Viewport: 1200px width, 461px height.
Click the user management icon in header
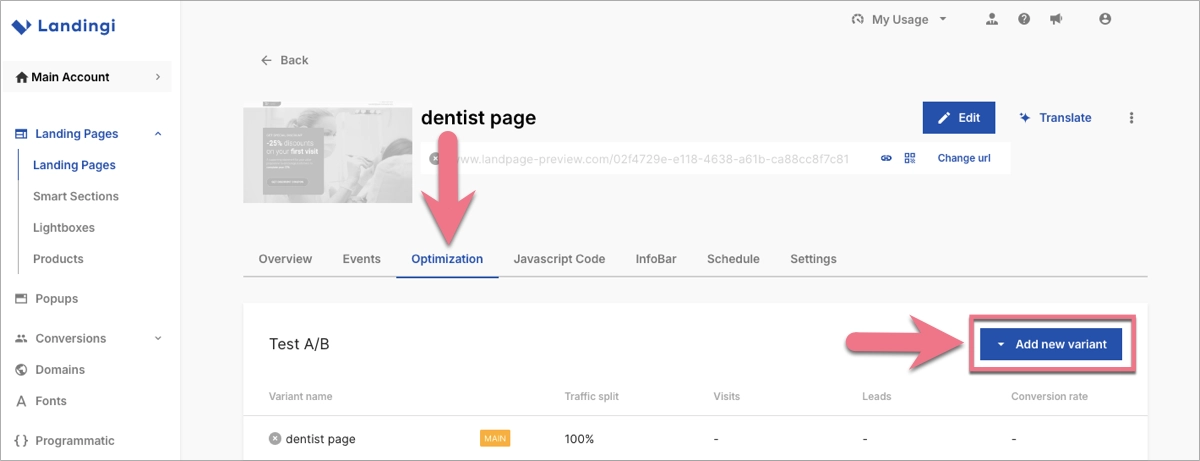992,19
